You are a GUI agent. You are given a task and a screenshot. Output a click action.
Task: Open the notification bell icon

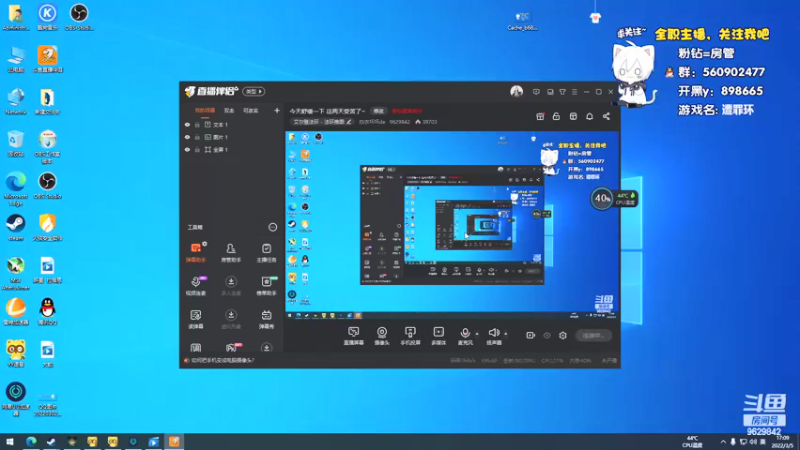[x=589, y=116]
